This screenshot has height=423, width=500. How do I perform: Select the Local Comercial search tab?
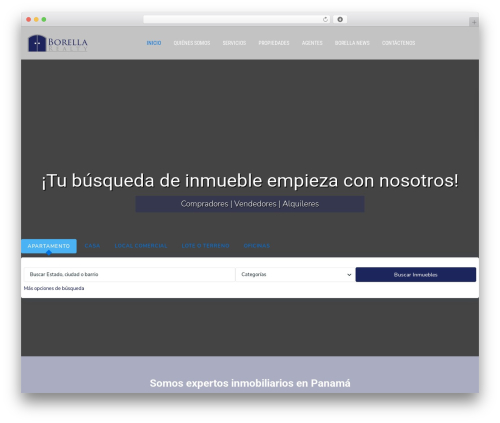141,246
